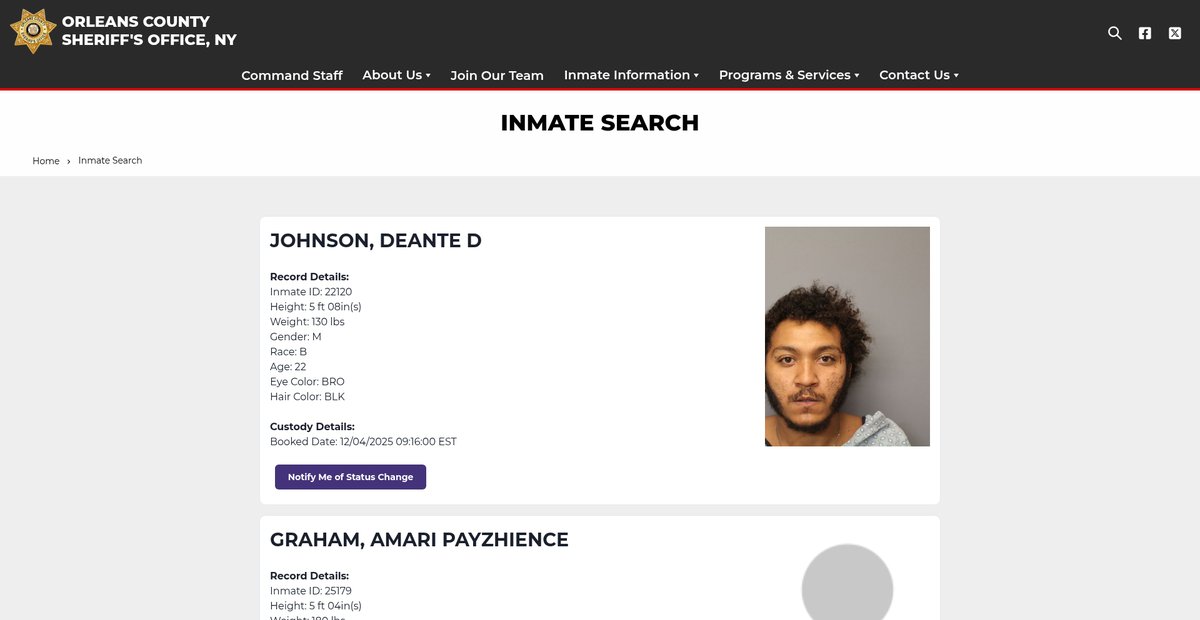The image size is (1200, 620).
Task: Open the X social media icon
Action: (1175, 33)
